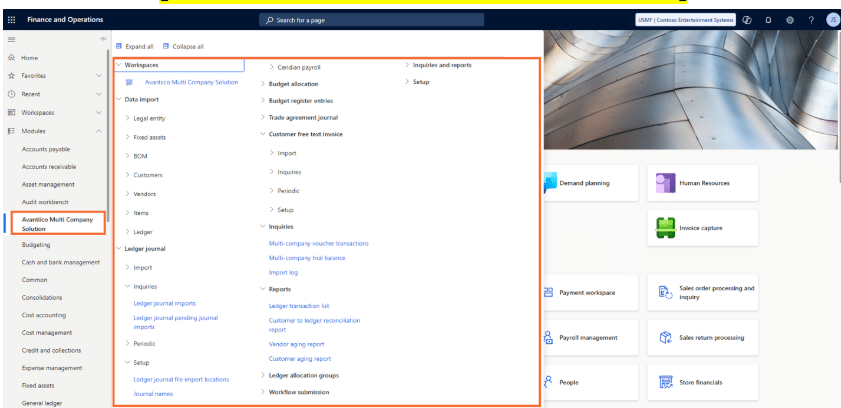Expand the Ledger journal Periodic node
Image resolution: width=841 pixels, height=408 pixels.
pos(128,344)
